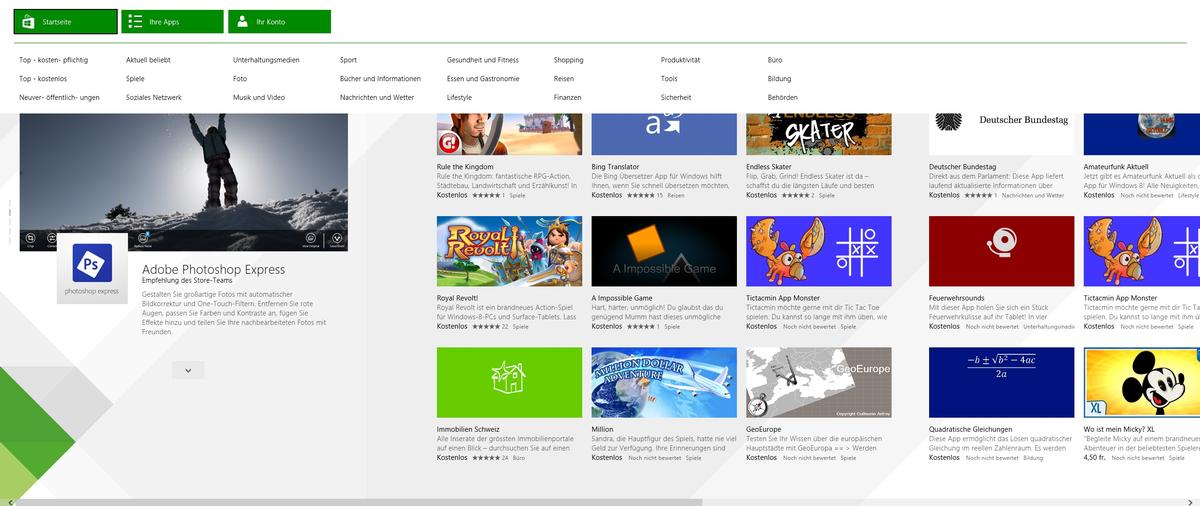The height and width of the screenshot is (506, 1200).
Task: Open Amateurfunk Aktuell tile image
Action: [x=1142, y=135]
